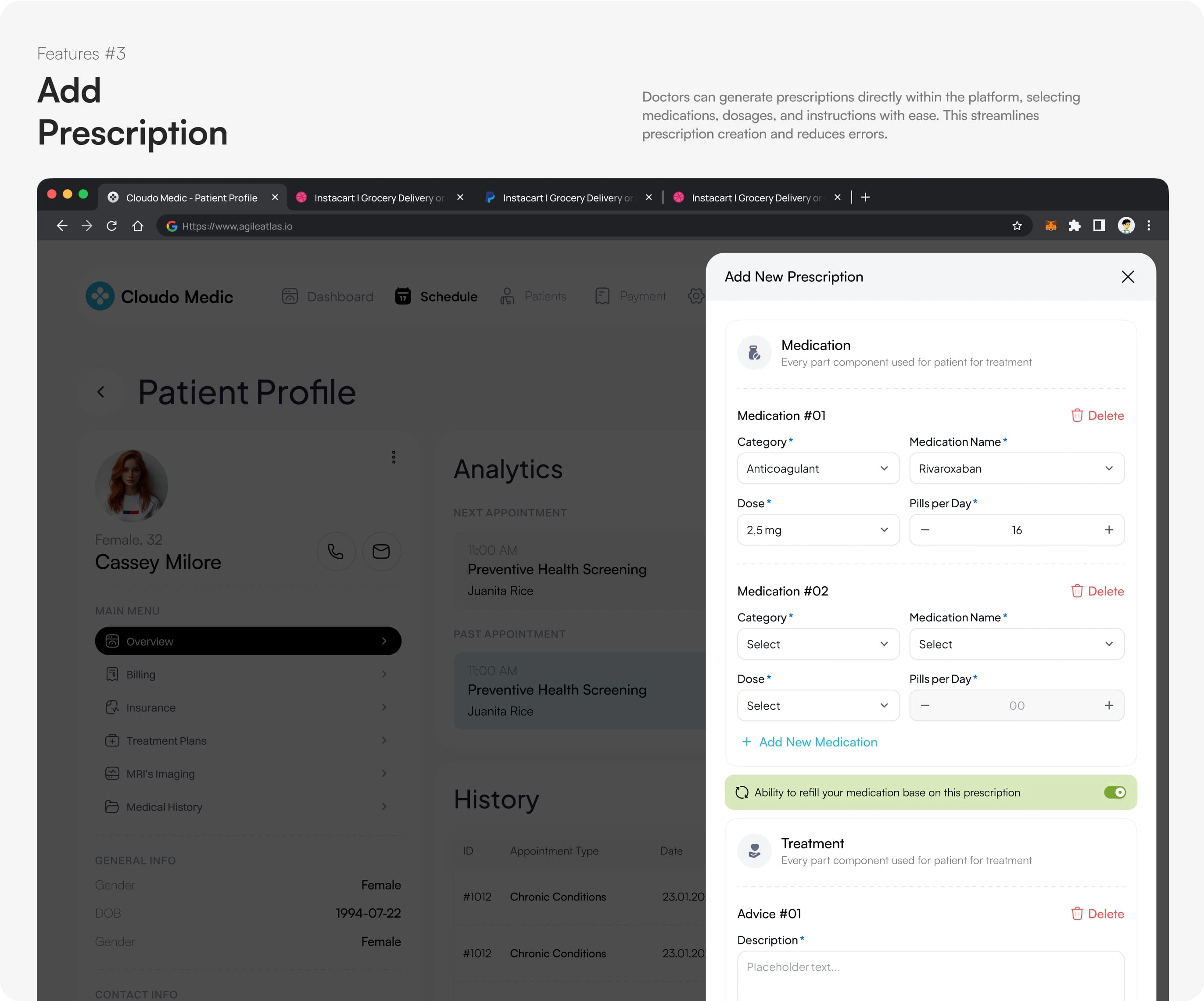Open Medication #02 Dose dropdown
Image resolution: width=1204 pixels, height=1001 pixels.
818,705
